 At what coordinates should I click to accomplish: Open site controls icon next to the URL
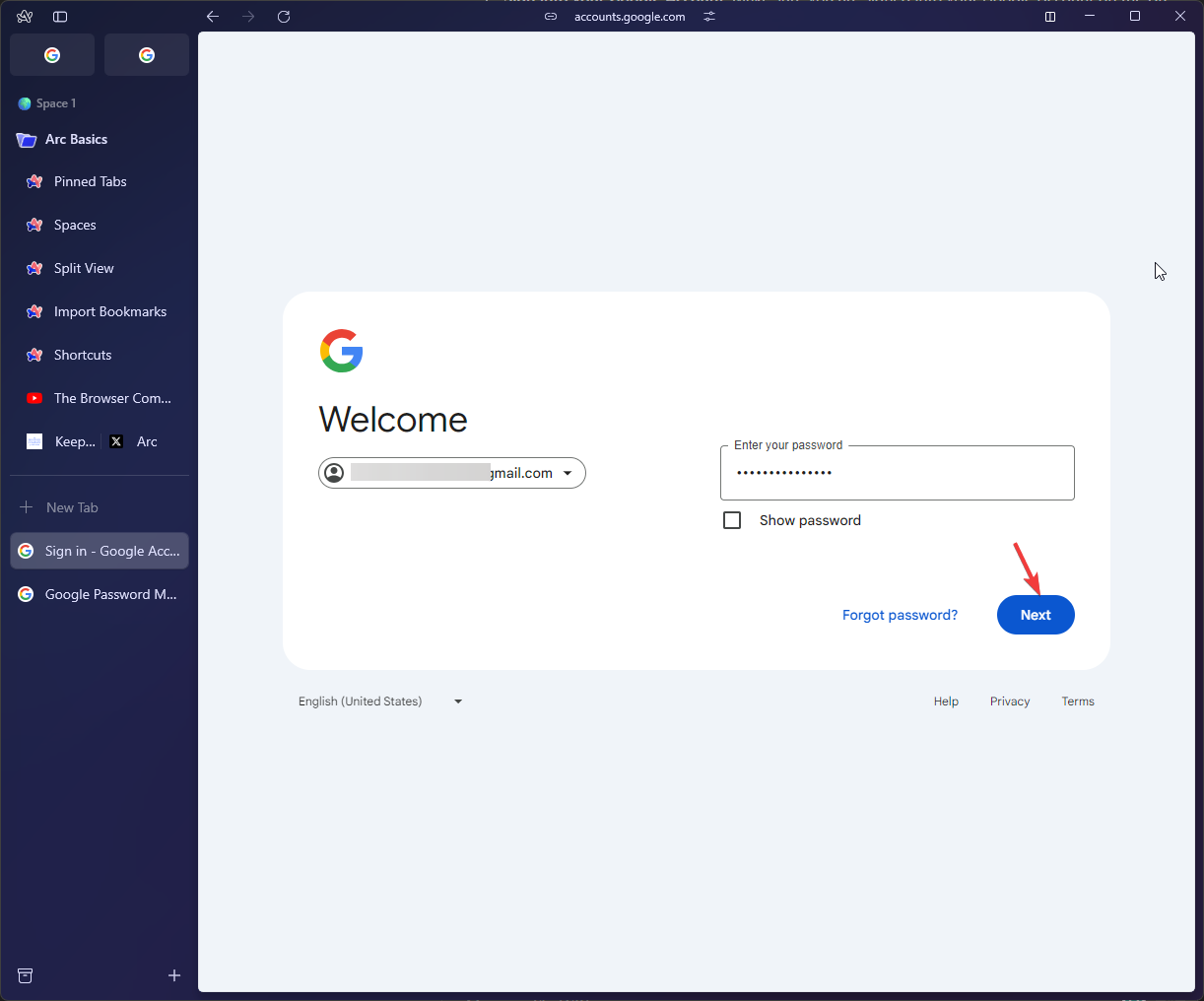click(x=709, y=17)
